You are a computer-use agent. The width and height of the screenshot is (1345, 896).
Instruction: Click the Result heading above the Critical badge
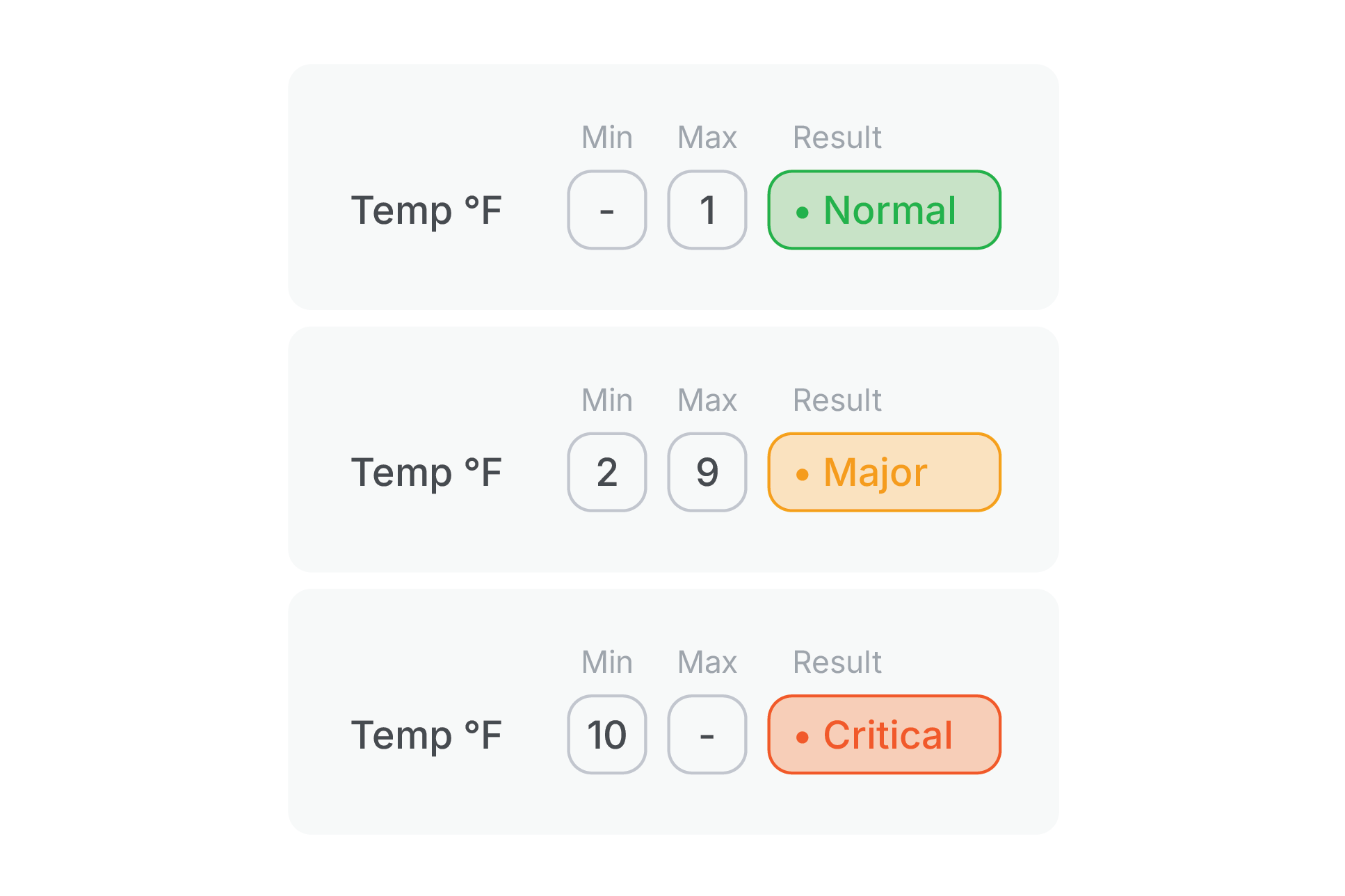[x=837, y=662]
